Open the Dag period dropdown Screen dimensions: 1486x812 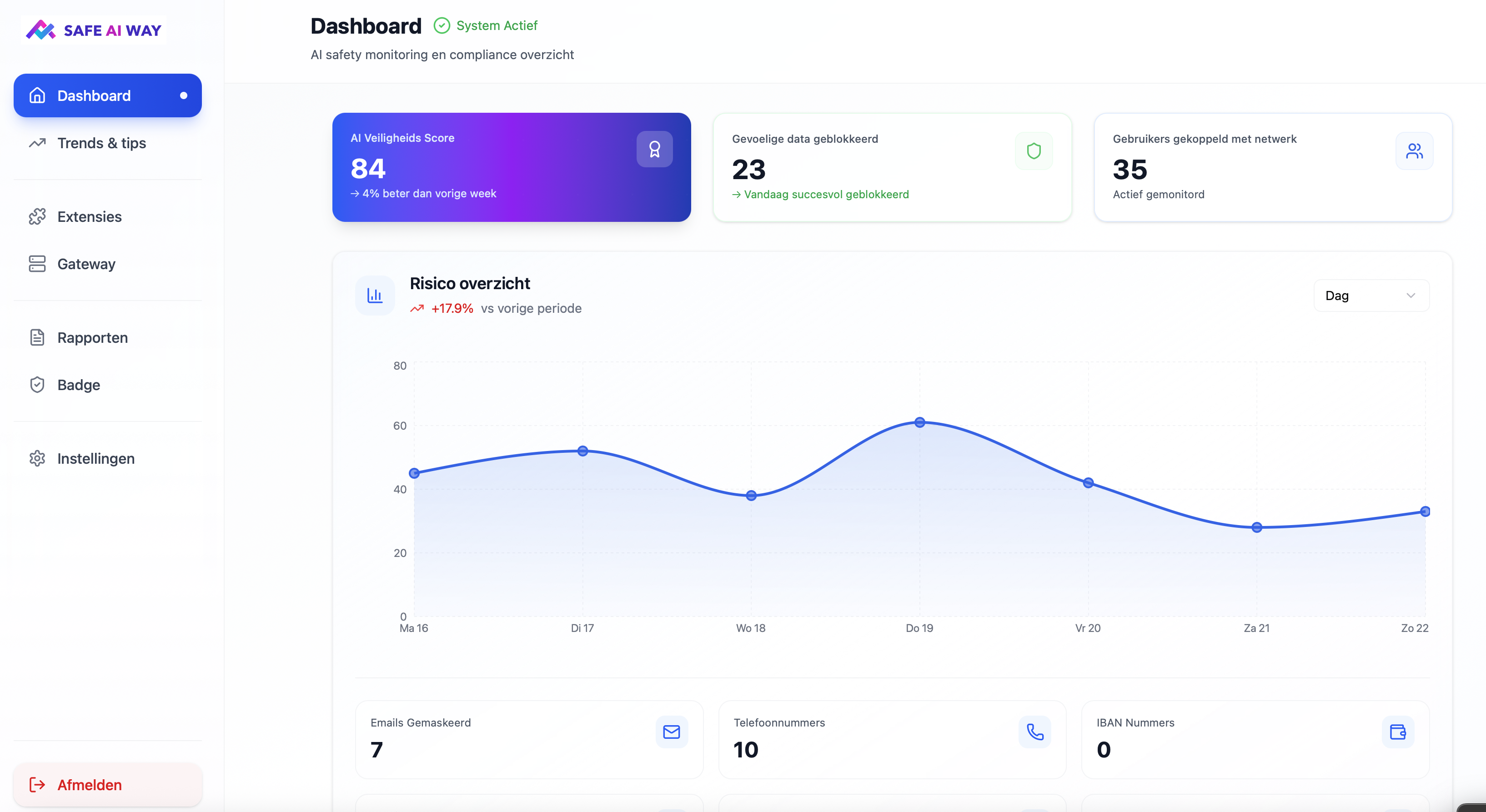point(1371,296)
